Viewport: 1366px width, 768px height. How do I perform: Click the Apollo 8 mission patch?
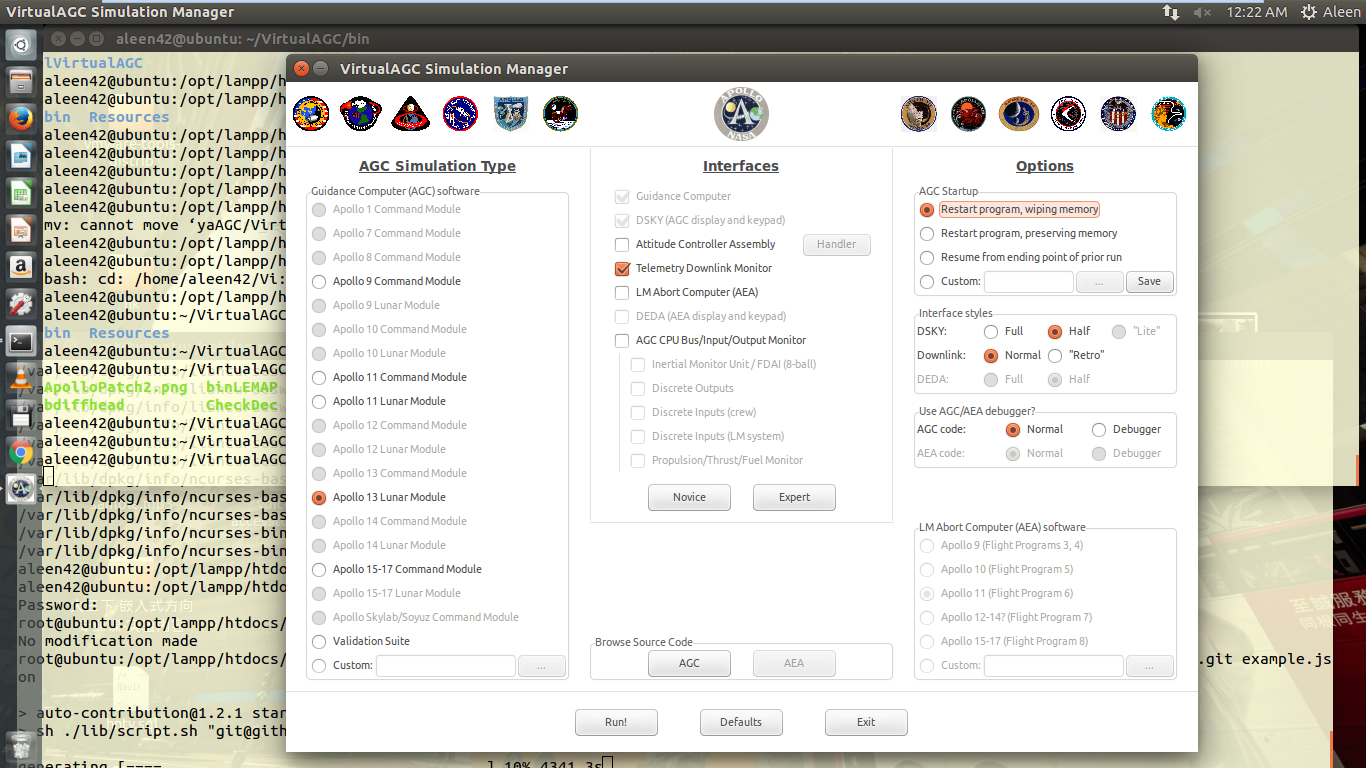[411, 114]
